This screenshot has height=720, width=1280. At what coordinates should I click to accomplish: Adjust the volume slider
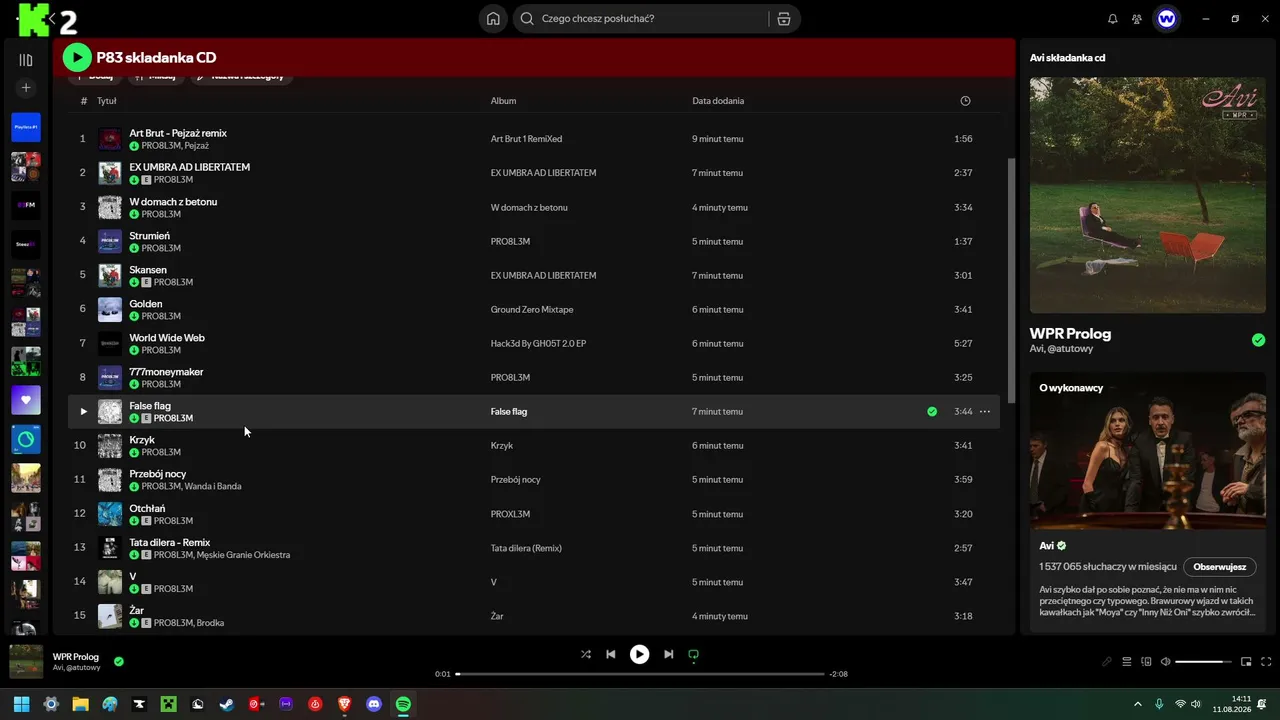[x=1203, y=662]
